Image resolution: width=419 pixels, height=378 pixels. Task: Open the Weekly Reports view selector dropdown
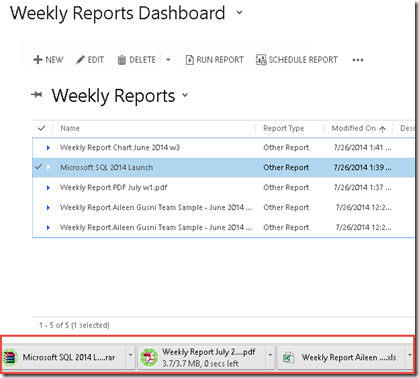coord(185,95)
